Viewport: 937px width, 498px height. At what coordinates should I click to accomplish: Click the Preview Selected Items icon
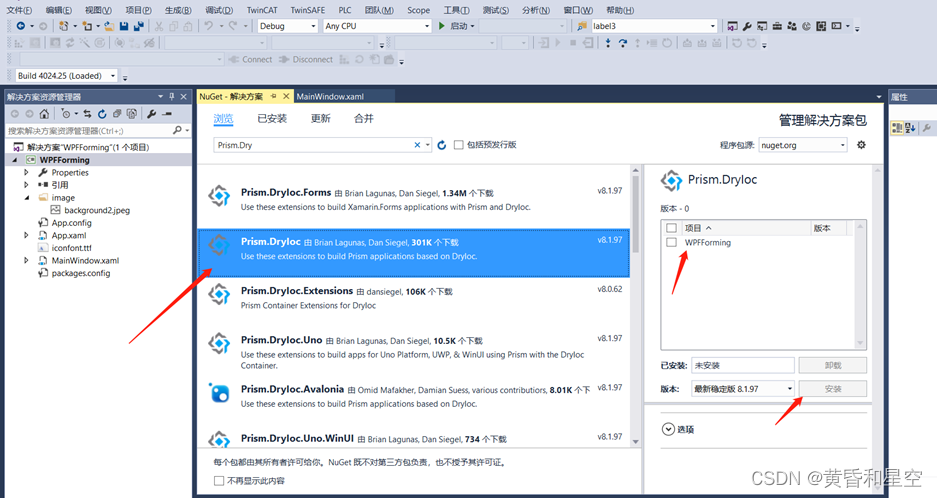pos(167,114)
